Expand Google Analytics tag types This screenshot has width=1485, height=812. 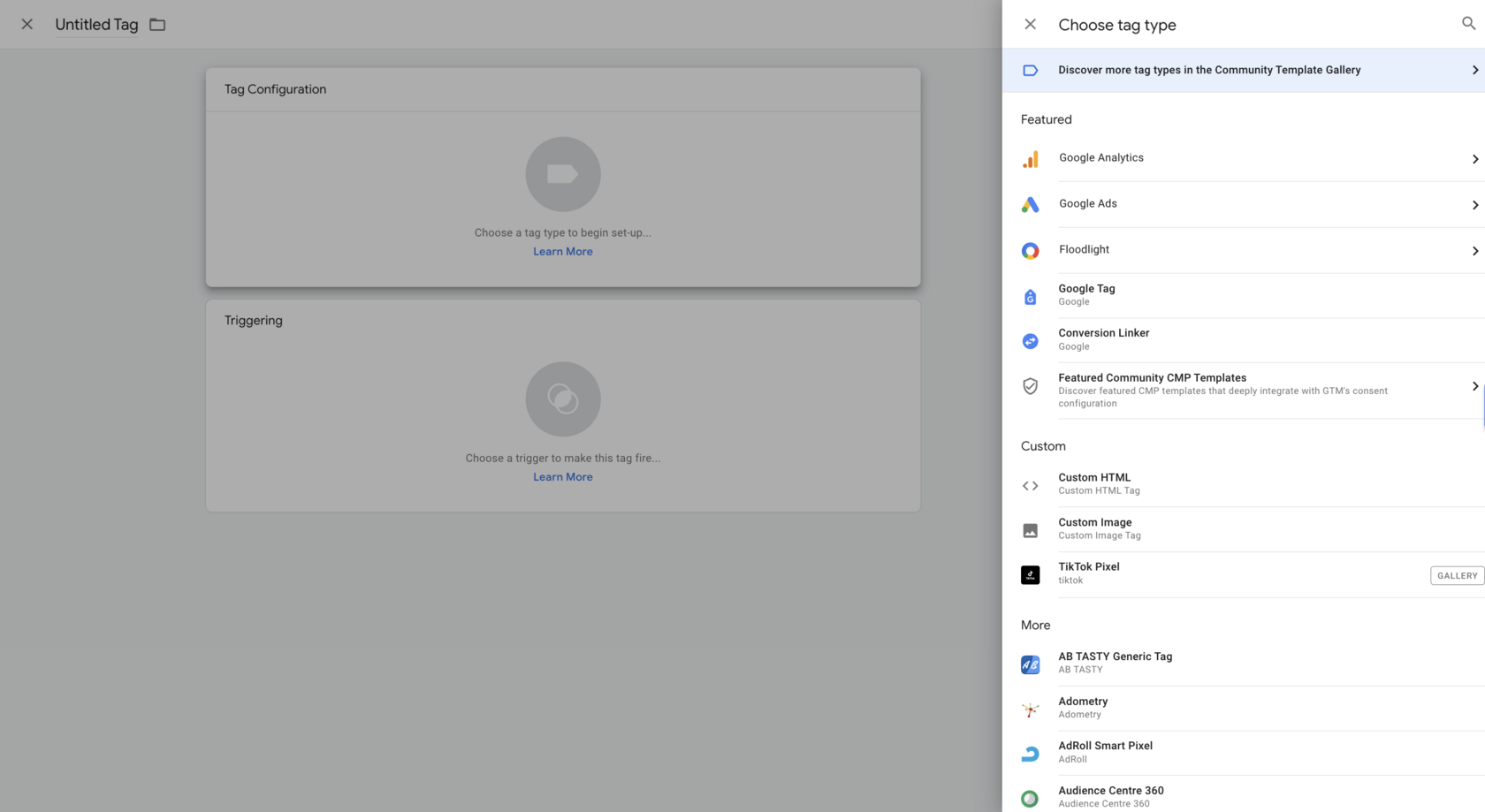pyautogui.click(x=1474, y=159)
